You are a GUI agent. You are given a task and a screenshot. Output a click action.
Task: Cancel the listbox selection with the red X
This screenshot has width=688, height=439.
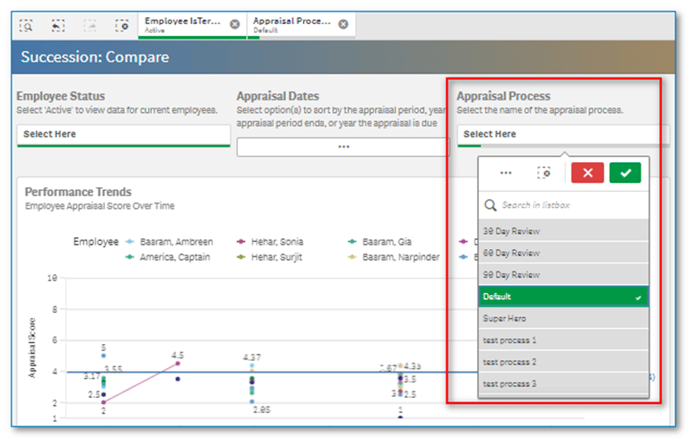[588, 173]
